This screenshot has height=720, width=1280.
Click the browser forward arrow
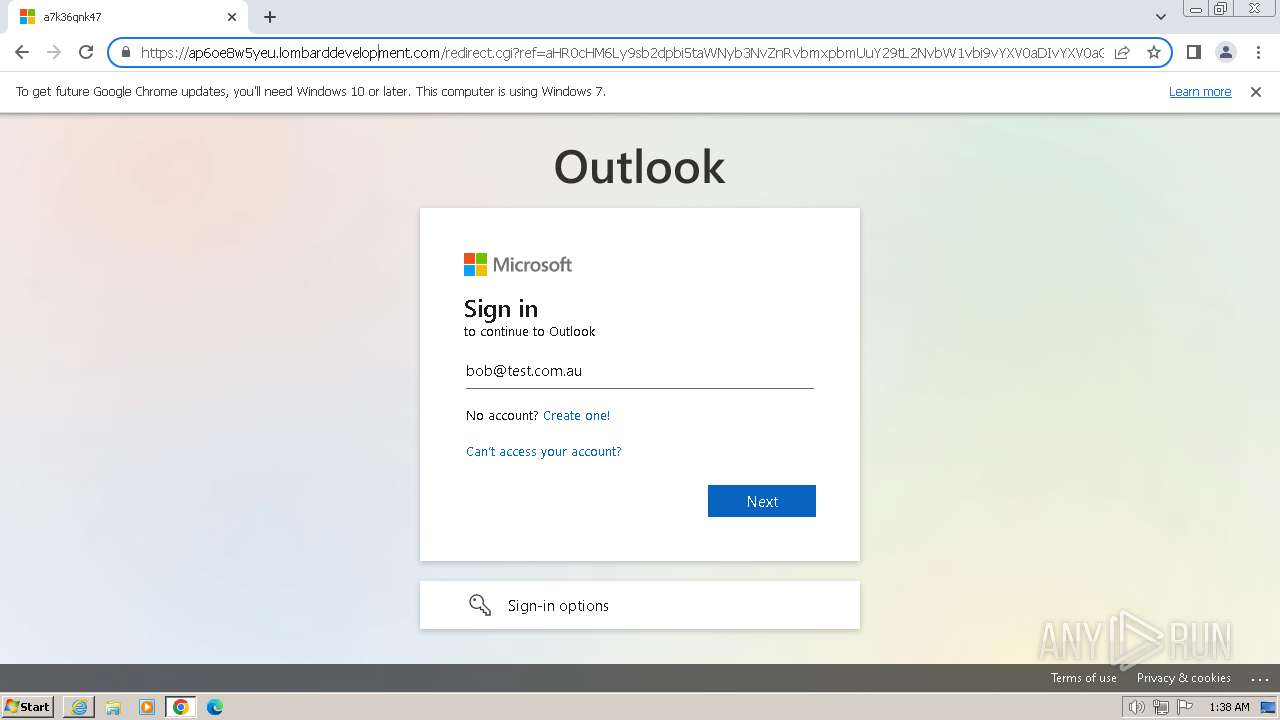(x=54, y=52)
